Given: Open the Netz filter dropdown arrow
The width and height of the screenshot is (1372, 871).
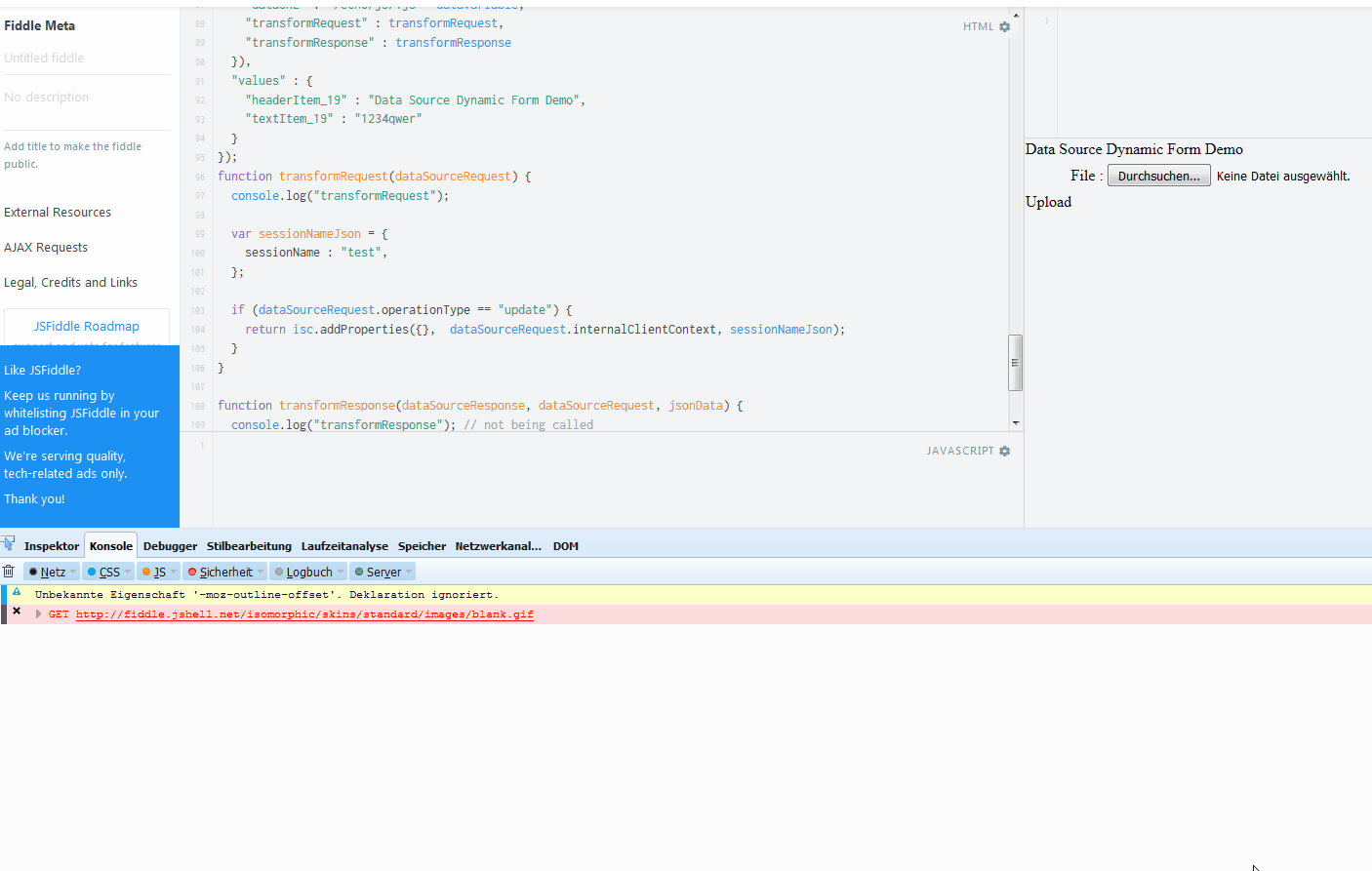Looking at the screenshot, I should (x=73, y=573).
